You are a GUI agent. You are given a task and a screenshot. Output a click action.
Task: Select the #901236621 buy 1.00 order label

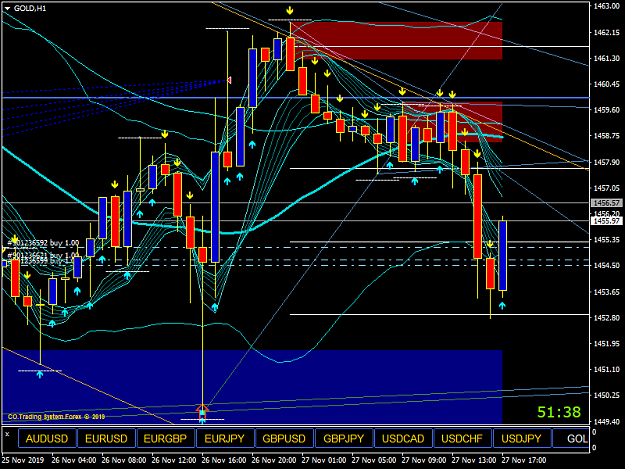(x=43, y=255)
